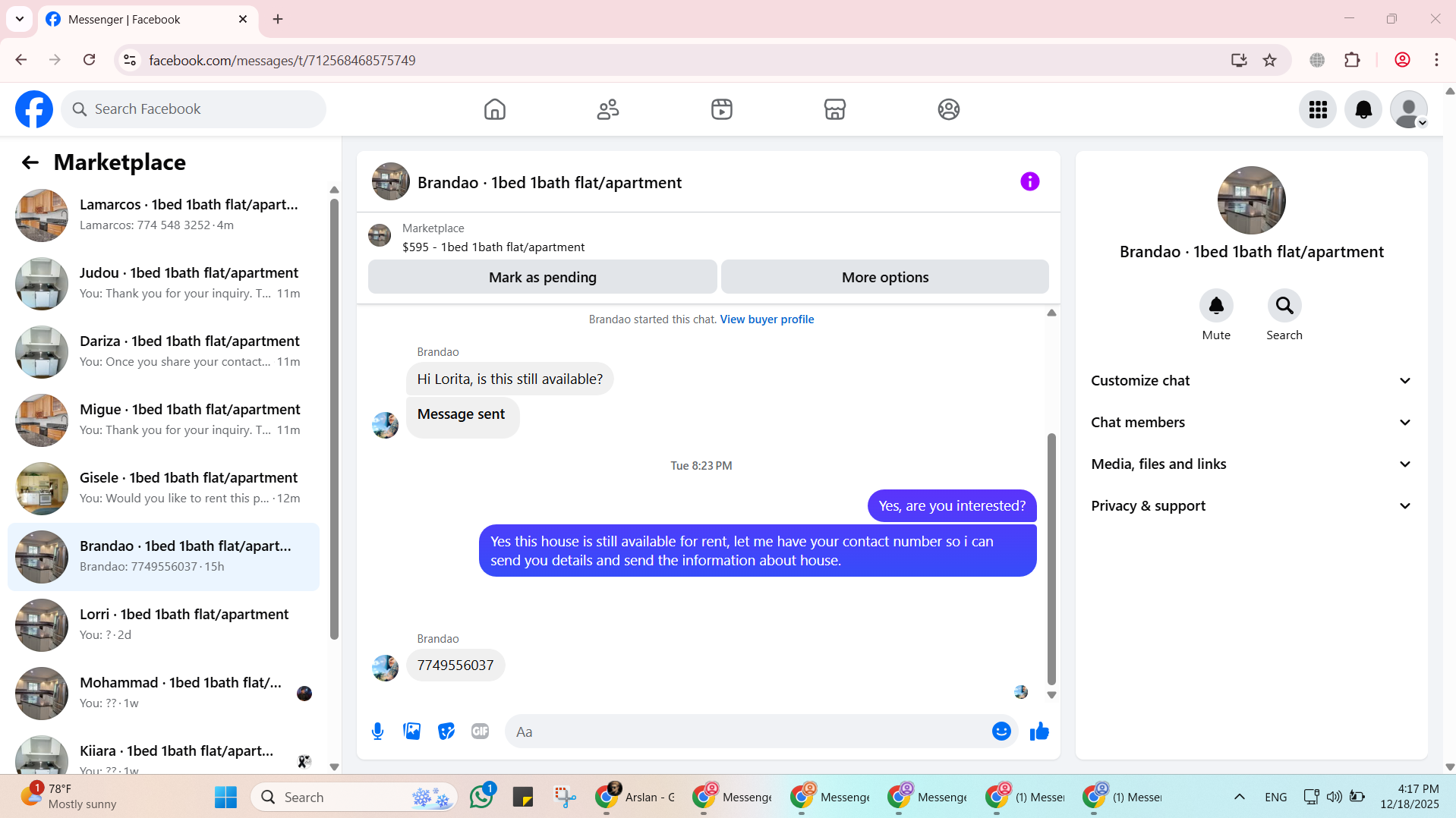This screenshot has height=818, width=1456.
Task: Open Lorri conversation in the chat list
Action: (163, 625)
